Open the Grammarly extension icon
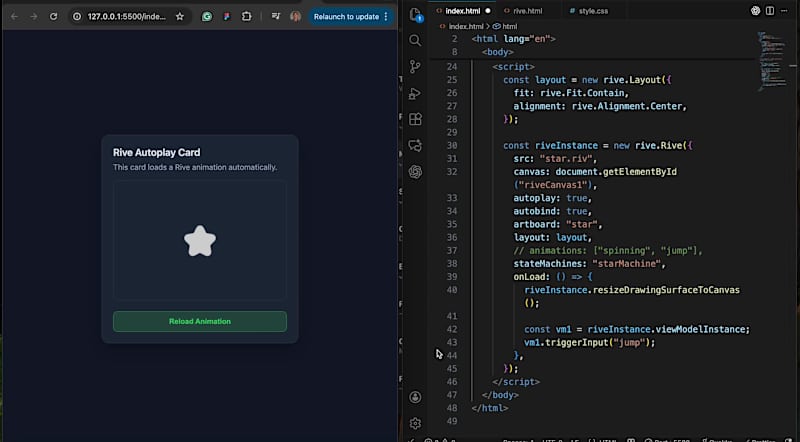 coord(207,17)
